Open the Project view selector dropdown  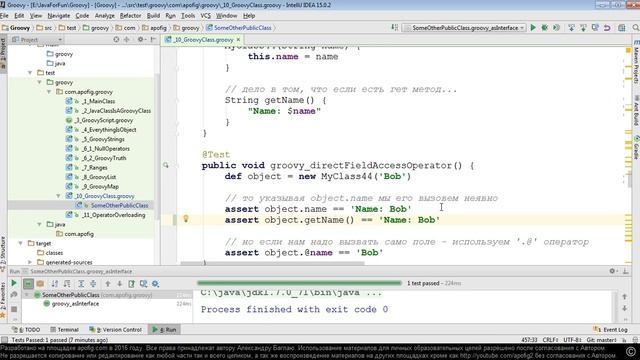click(38, 40)
